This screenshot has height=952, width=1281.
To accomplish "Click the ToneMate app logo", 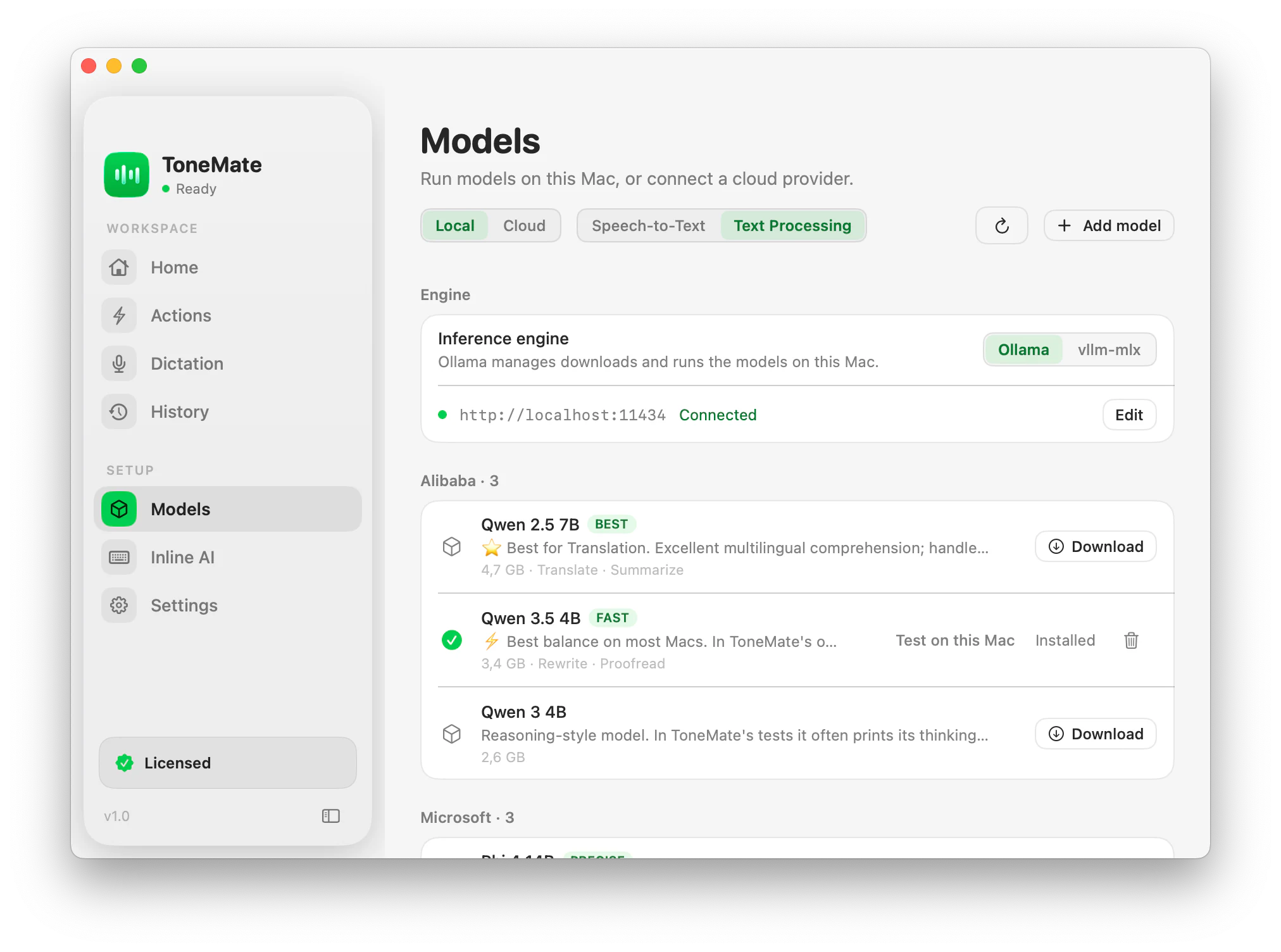I will [127, 175].
